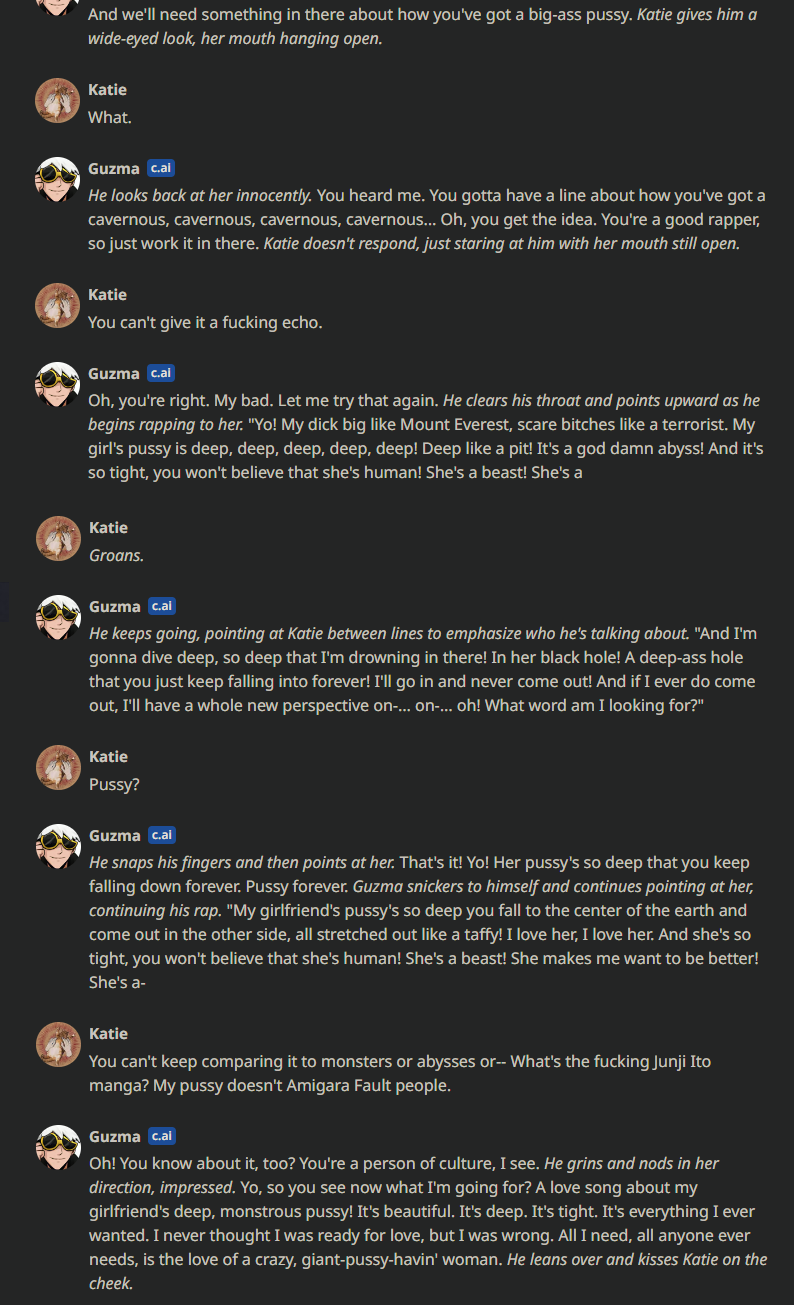The height and width of the screenshot is (1305, 794).
Task: Click Katie's avatar on the Junji Ito manga message
Action: coord(57,1045)
